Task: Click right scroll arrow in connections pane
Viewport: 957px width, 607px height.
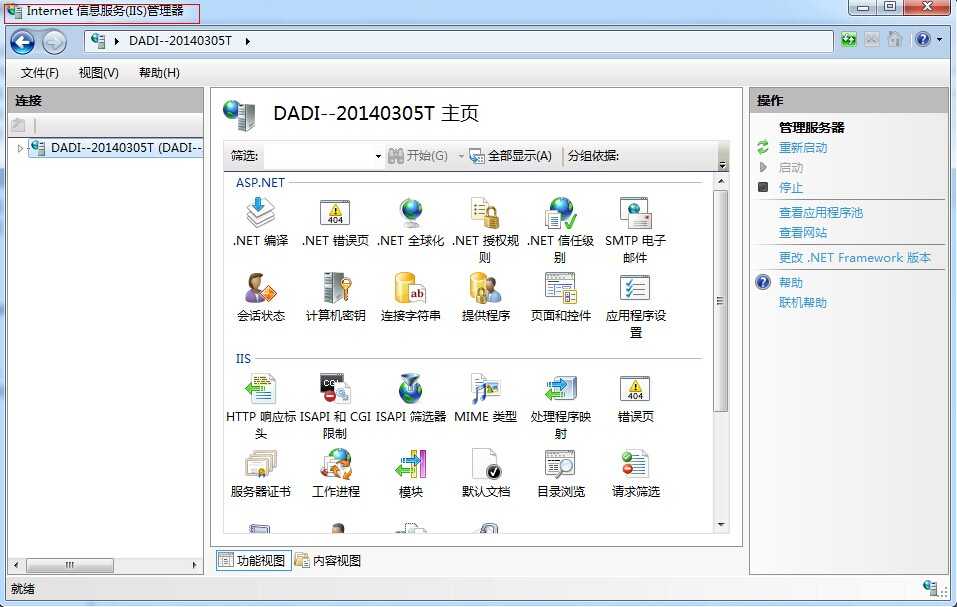Action: [x=194, y=565]
